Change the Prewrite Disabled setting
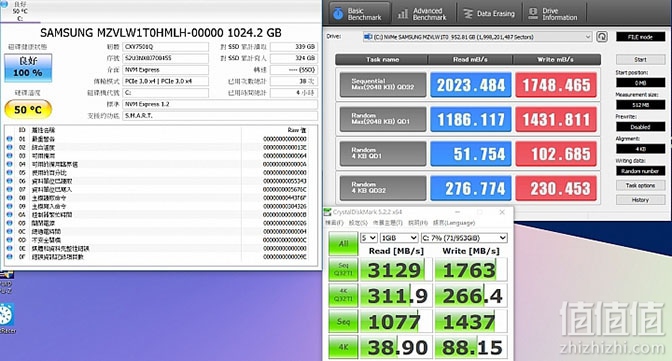The height and width of the screenshot is (361, 672). click(640, 127)
